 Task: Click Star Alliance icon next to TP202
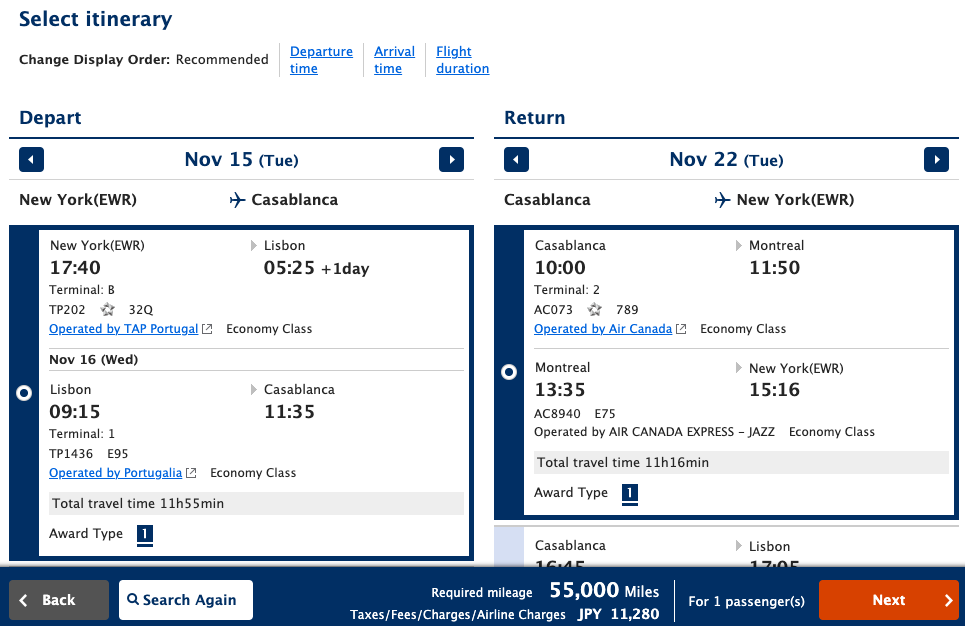click(x=108, y=310)
